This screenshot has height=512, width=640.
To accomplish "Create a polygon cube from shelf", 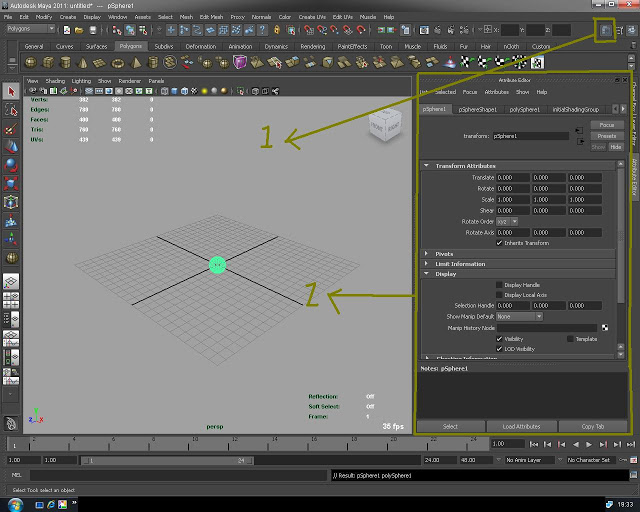I will pos(48,62).
